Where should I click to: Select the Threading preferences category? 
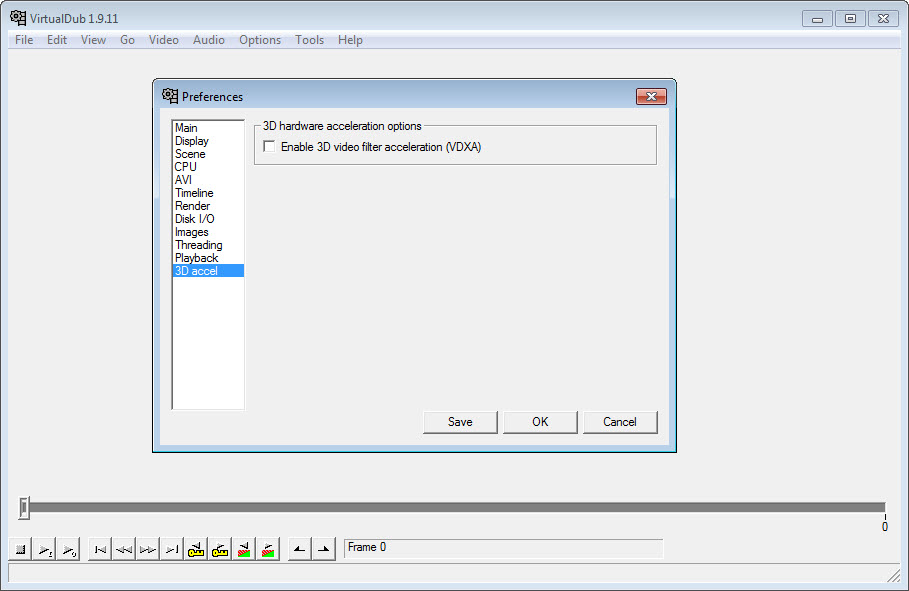point(208,245)
